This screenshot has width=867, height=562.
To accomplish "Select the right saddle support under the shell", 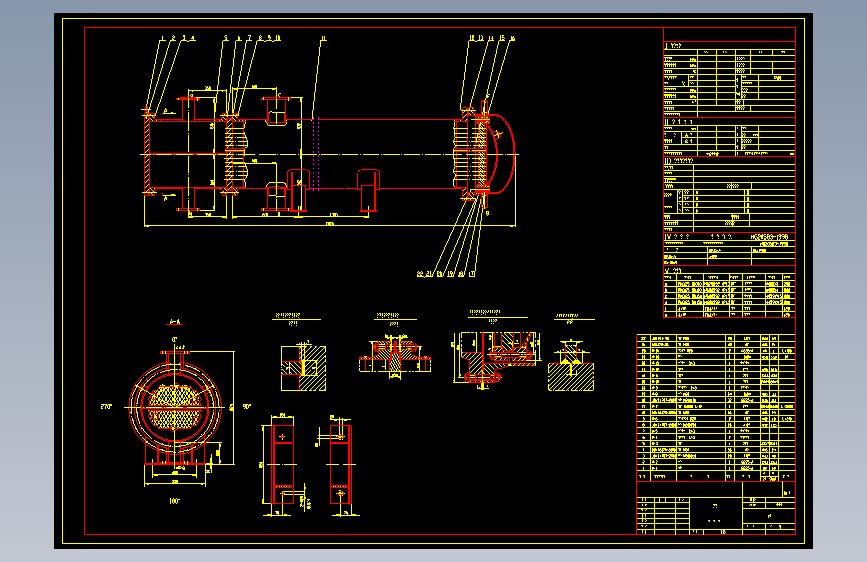I will pyautogui.click(x=368, y=190).
